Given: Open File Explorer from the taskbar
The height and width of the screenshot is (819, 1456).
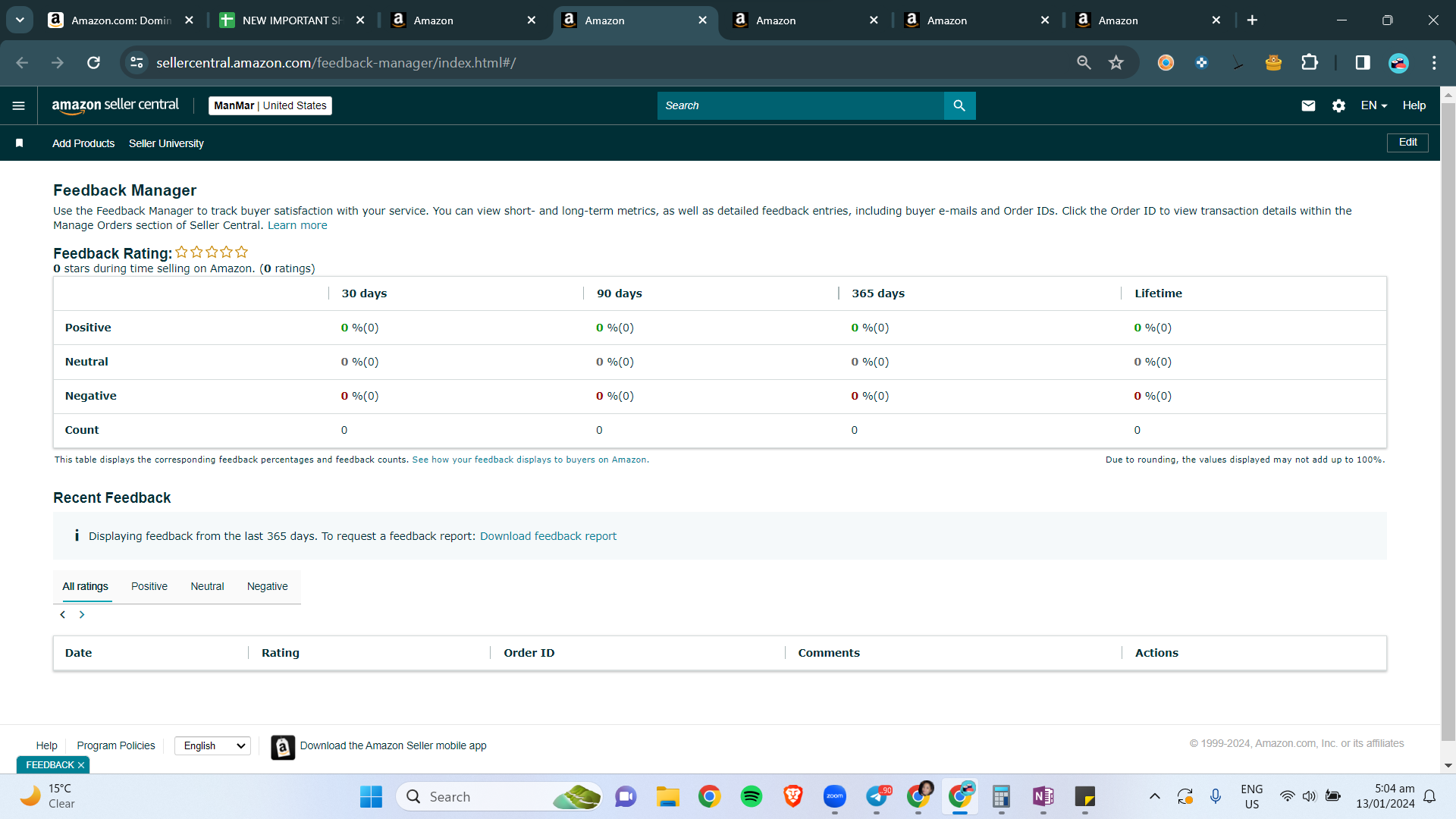Looking at the screenshot, I should click(668, 797).
